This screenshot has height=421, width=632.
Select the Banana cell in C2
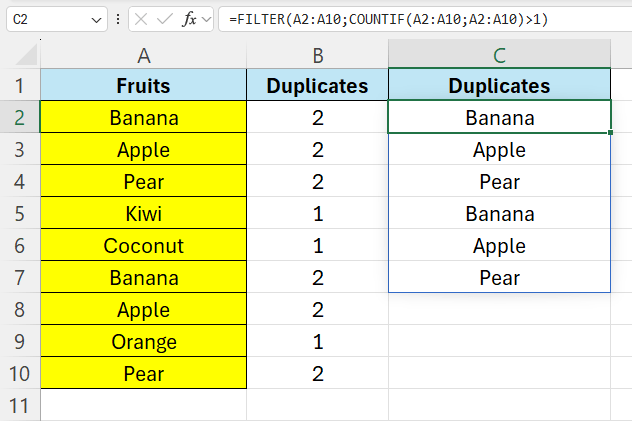[499, 118]
